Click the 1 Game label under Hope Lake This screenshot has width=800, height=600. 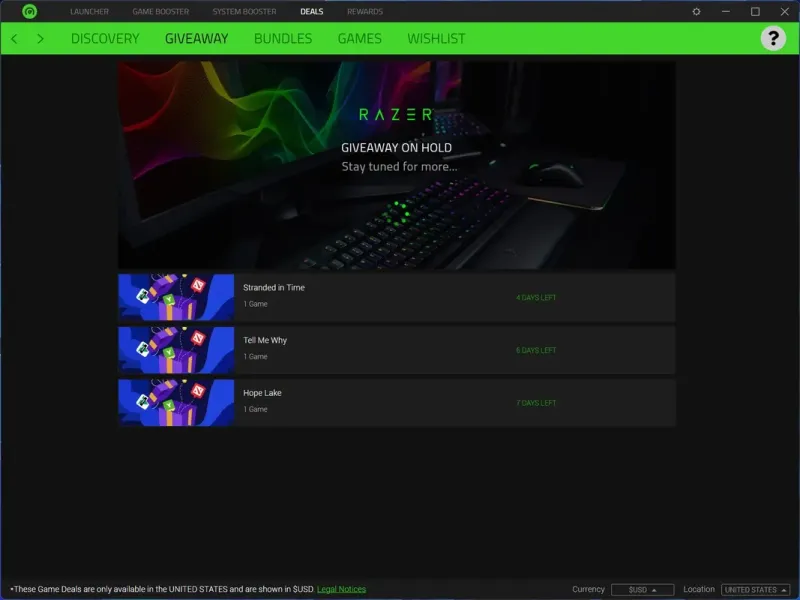[255, 409]
